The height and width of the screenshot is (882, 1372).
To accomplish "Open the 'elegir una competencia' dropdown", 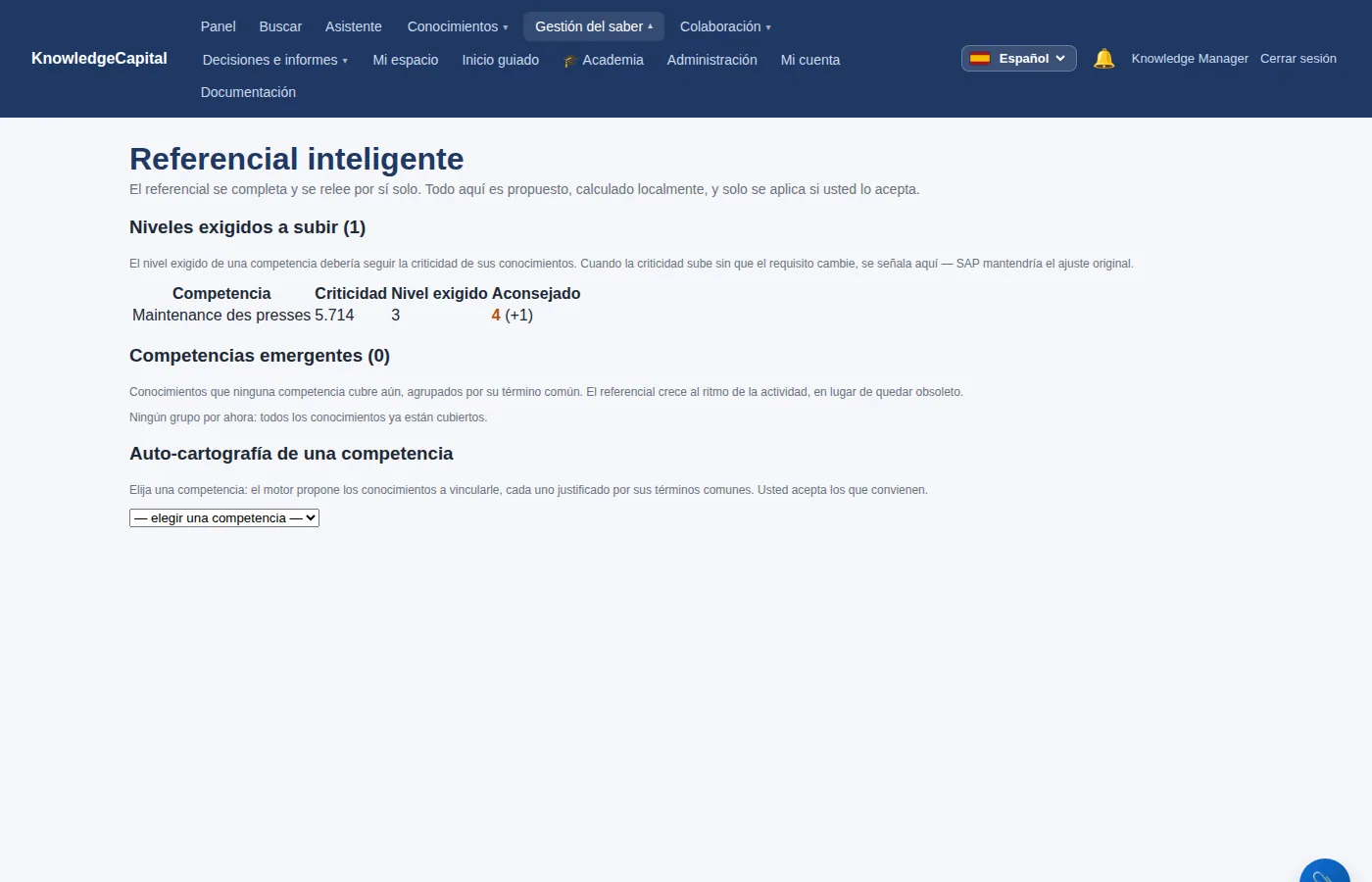I will [224, 517].
